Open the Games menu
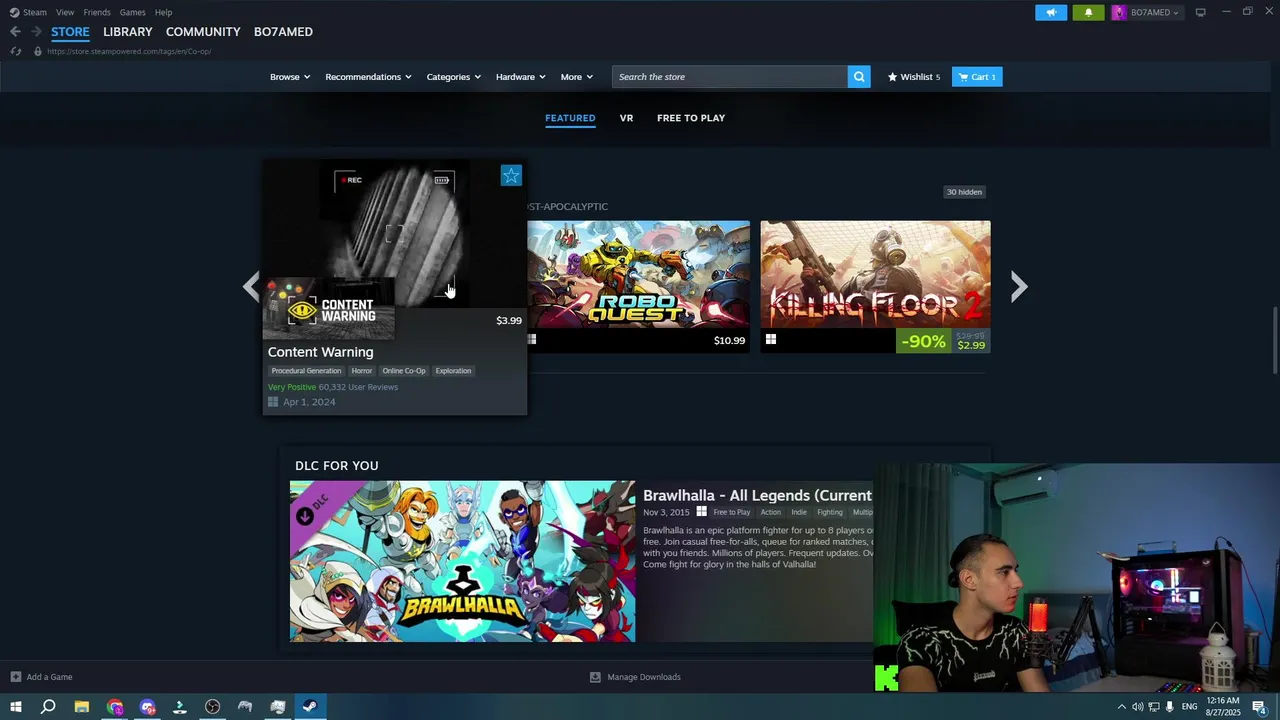 point(133,12)
